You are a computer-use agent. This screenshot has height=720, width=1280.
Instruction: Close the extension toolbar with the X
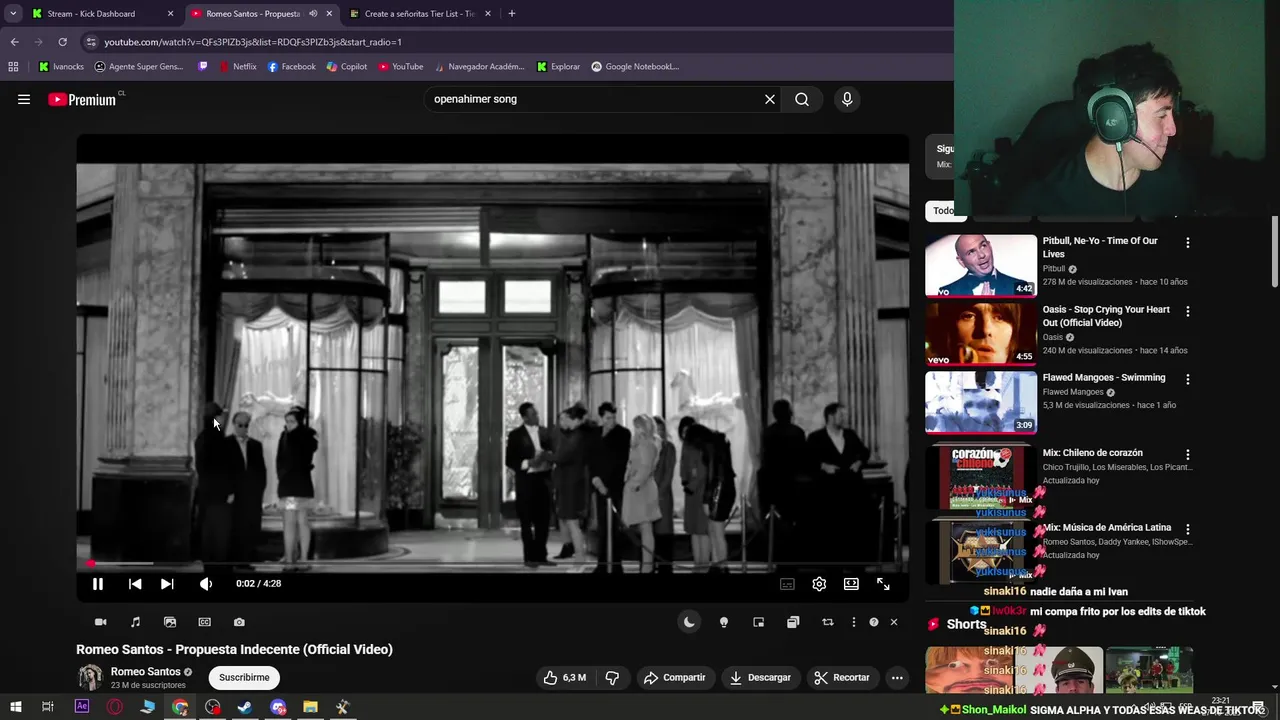tap(894, 622)
